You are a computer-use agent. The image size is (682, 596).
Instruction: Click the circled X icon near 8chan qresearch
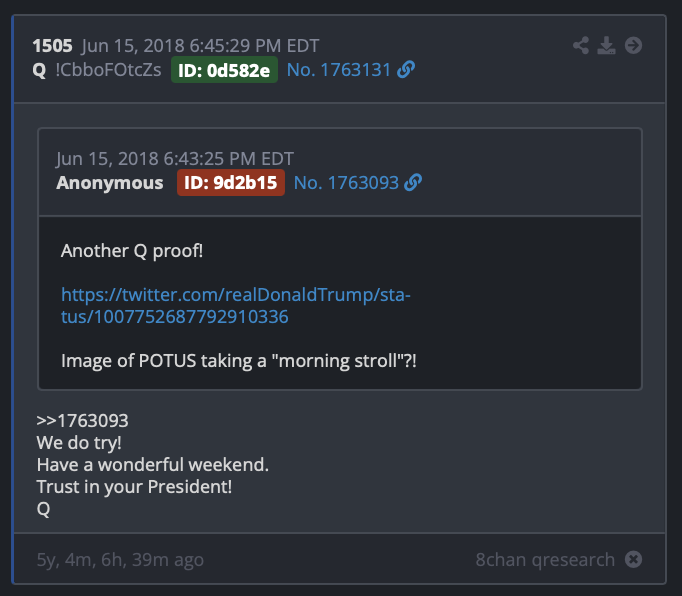[x=633, y=559]
